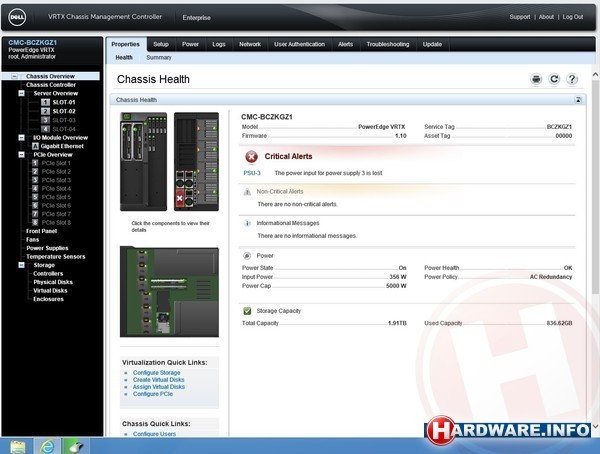Image resolution: width=600 pixels, height=454 pixels.
Task: Select the Summary sub-tab
Action: [158, 57]
